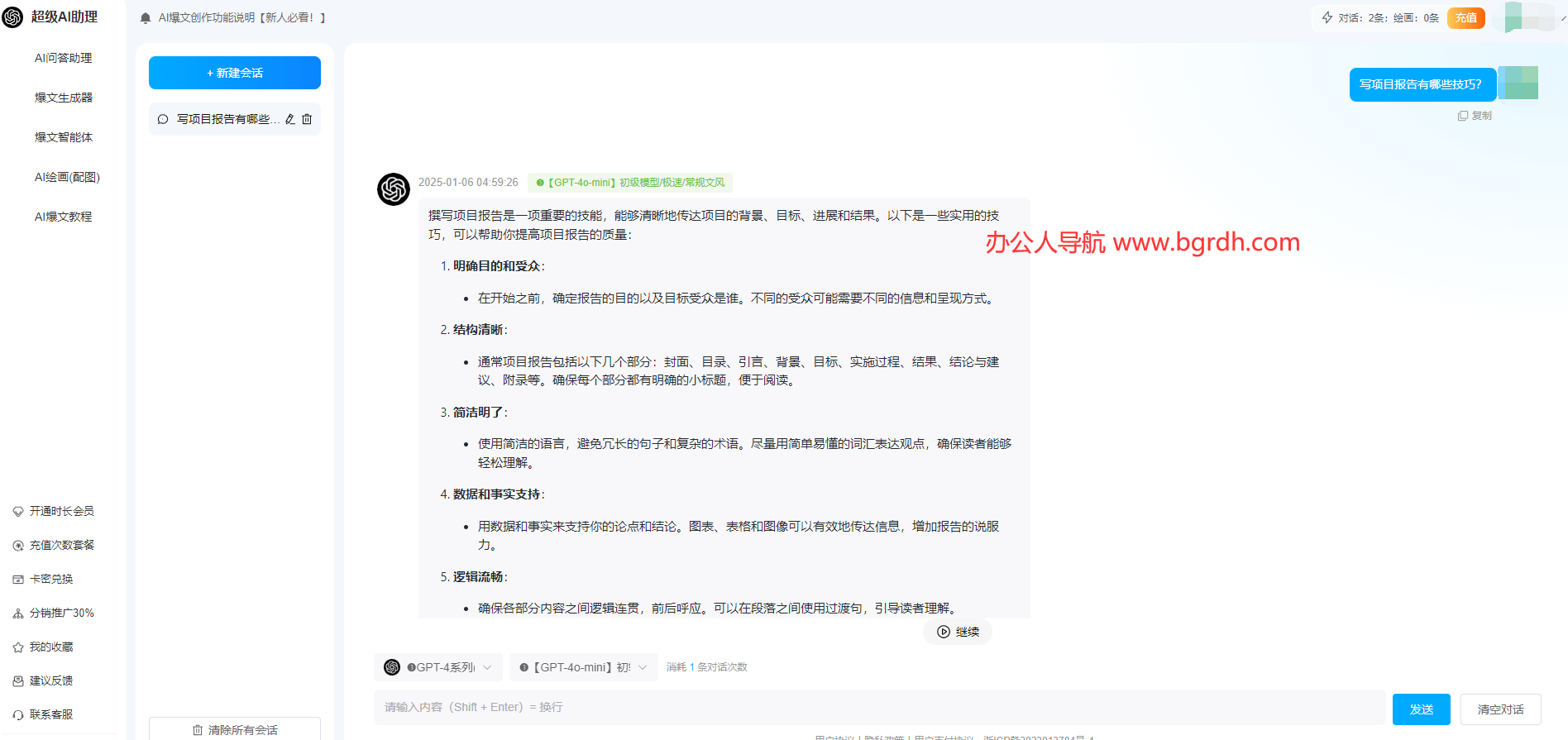The width and height of the screenshot is (1568, 740).
Task: Click the notification bell icon
Action: tap(146, 17)
